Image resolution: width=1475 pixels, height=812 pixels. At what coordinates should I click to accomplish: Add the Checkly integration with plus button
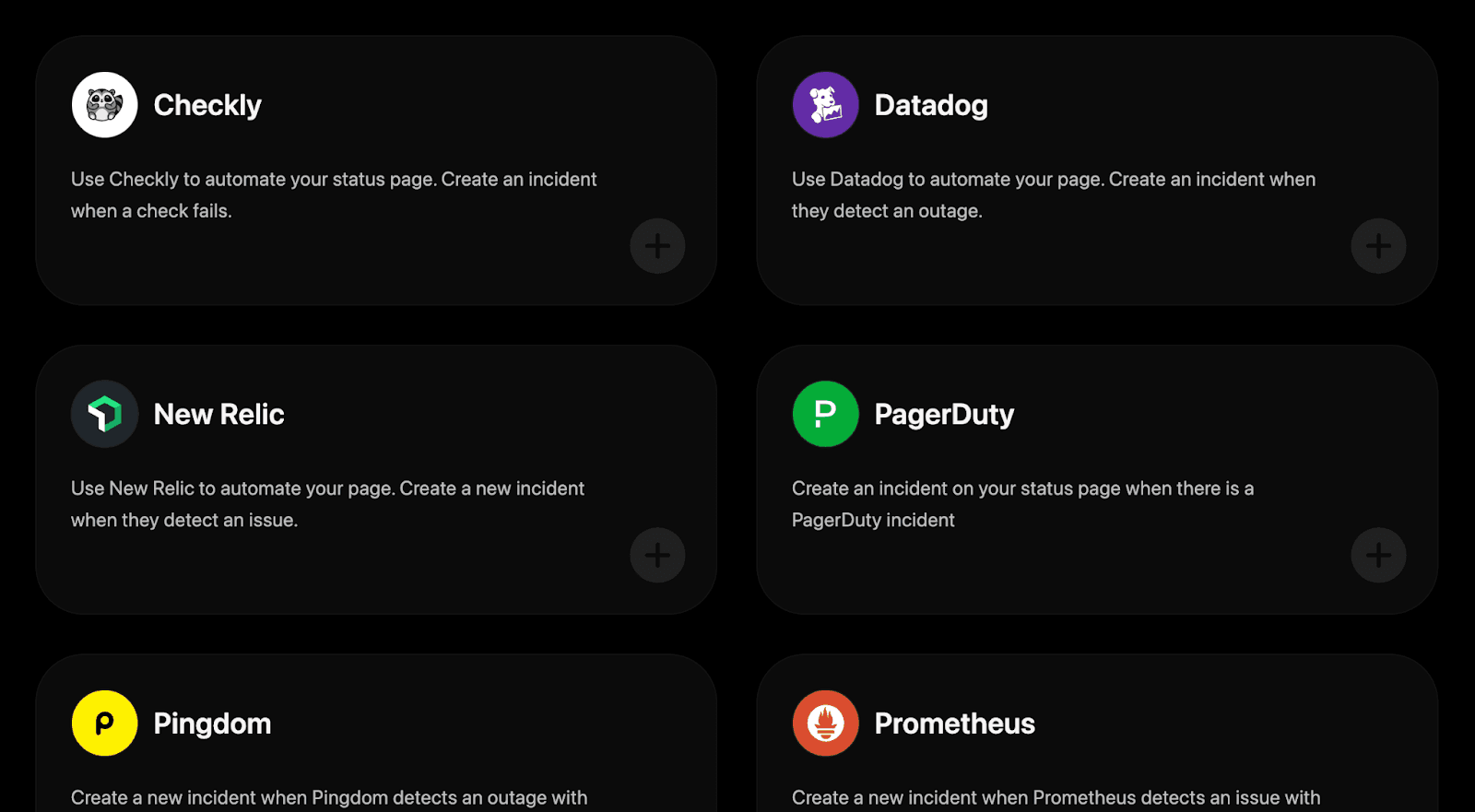(657, 246)
